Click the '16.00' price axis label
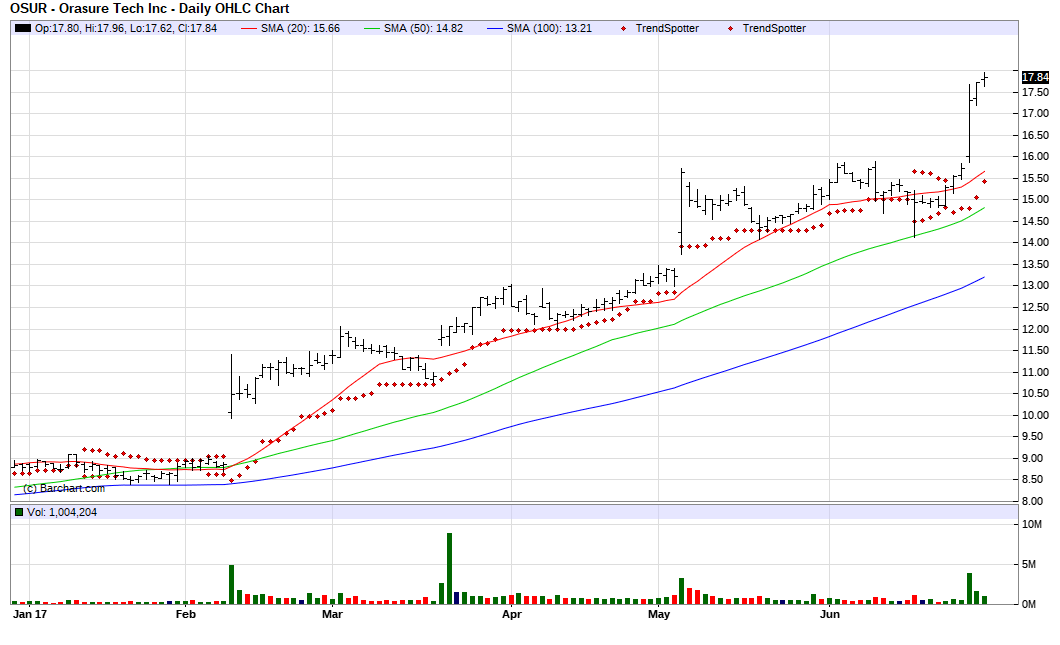The image size is (1060, 645). pos(1035,156)
